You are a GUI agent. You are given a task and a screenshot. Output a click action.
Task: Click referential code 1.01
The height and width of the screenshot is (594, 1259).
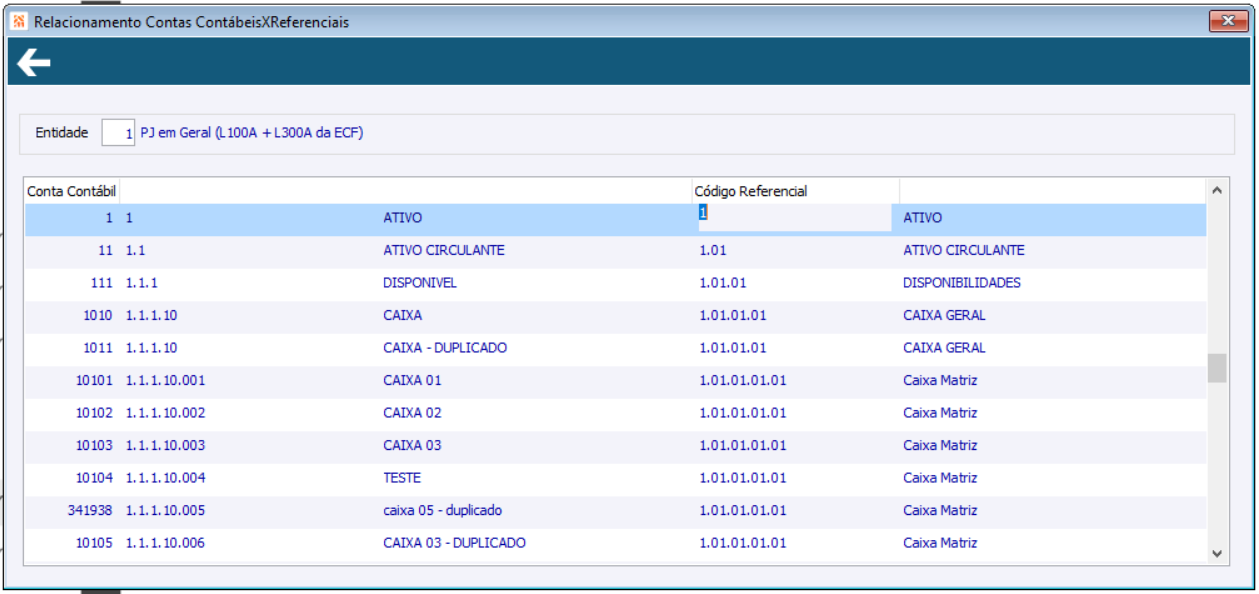[712, 250]
